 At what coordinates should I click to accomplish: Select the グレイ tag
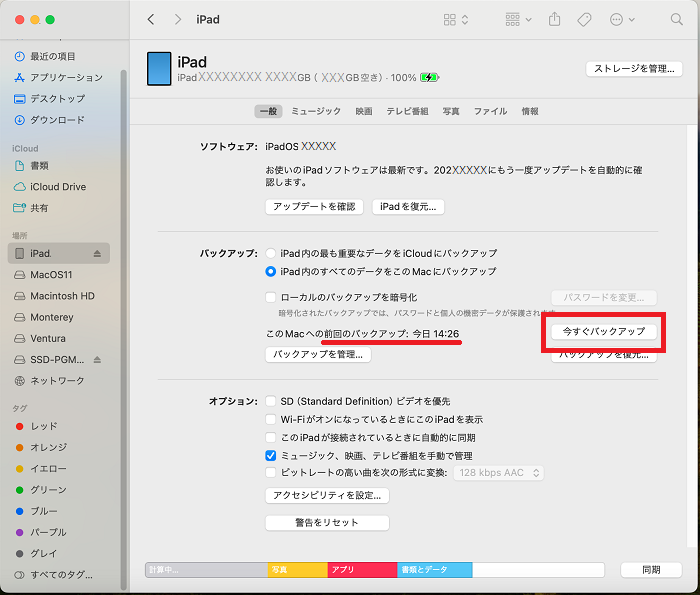click(x=36, y=553)
